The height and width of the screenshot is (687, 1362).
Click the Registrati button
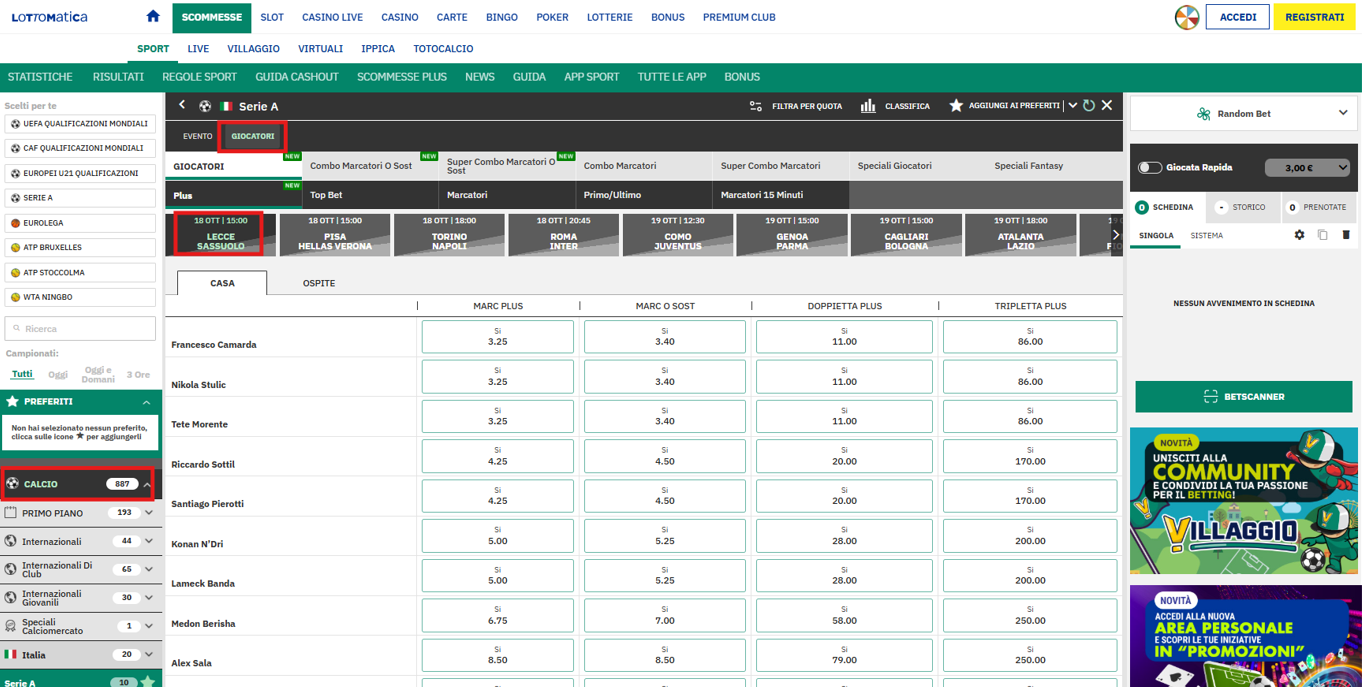pyautogui.click(x=1314, y=17)
